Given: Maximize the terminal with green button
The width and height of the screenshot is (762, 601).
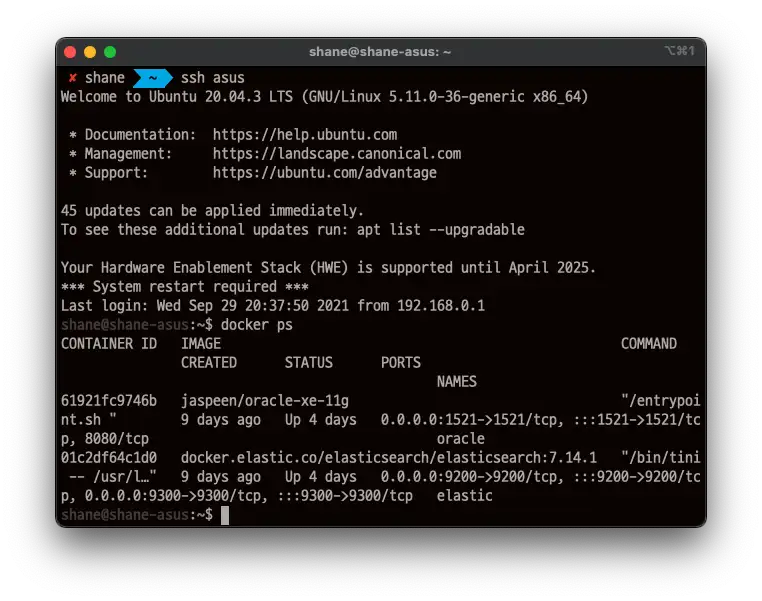Looking at the screenshot, I should tap(110, 52).
